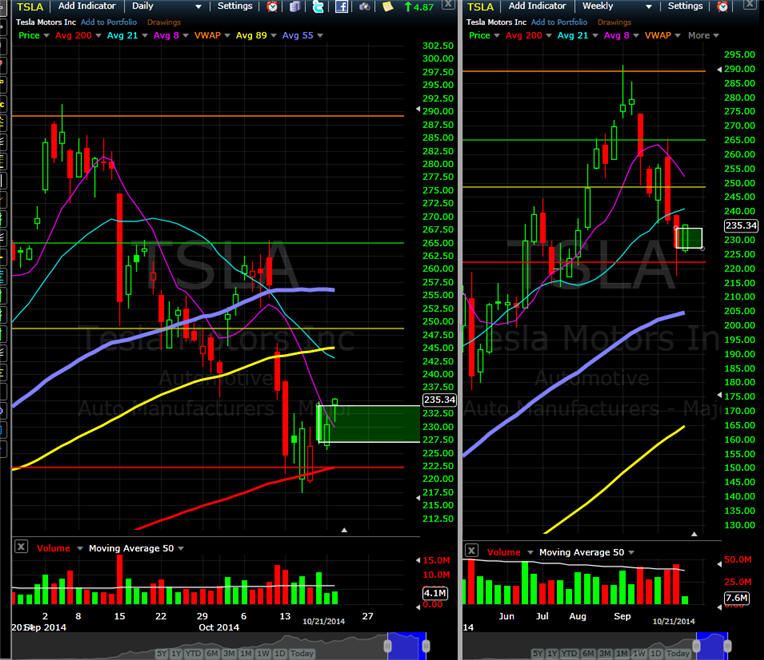Click Add to Portfolio link in weekly chart
The width and height of the screenshot is (764, 660).
coord(559,22)
